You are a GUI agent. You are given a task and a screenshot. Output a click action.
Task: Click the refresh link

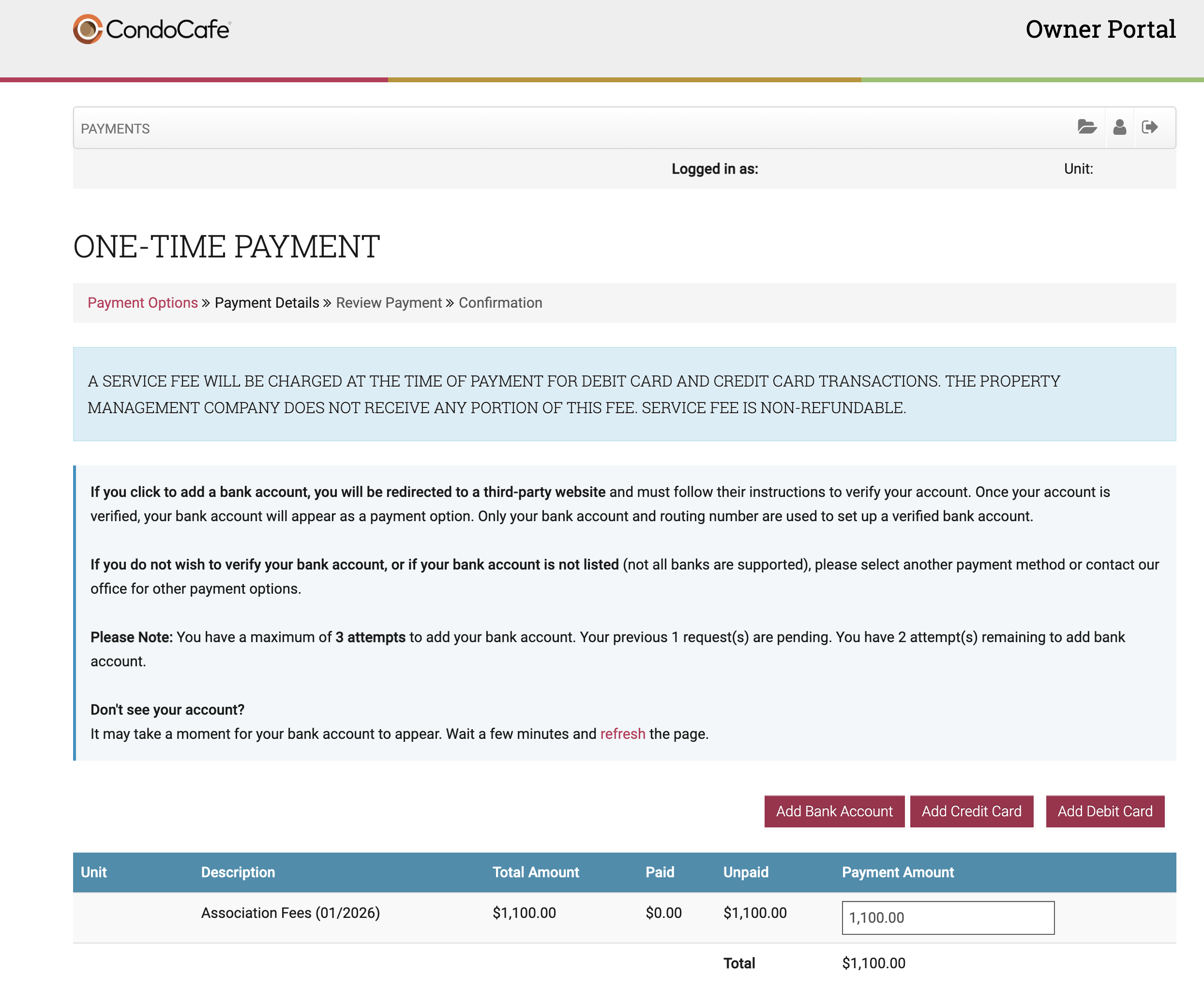pyautogui.click(x=622, y=734)
